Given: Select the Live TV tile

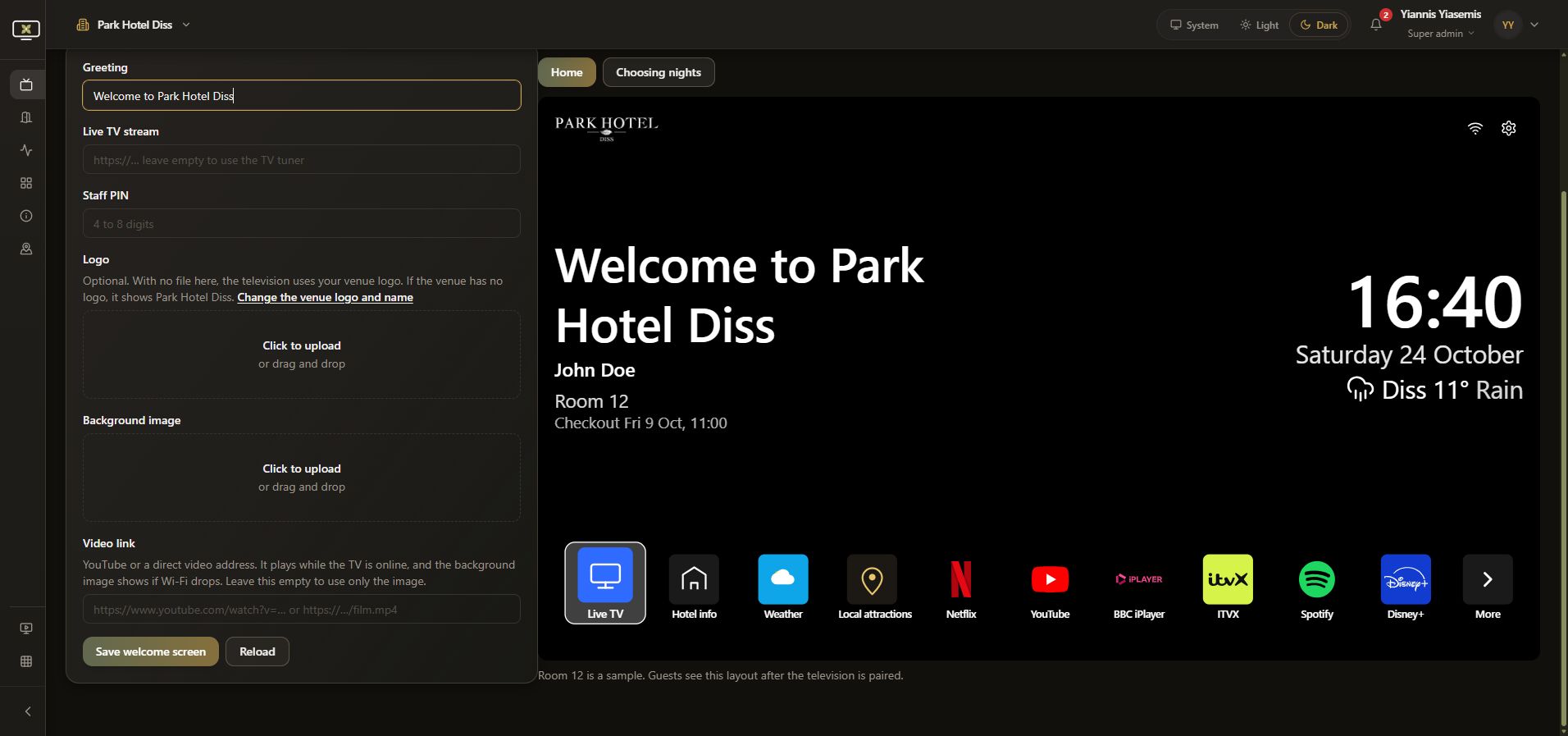Looking at the screenshot, I should tap(605, 583).
